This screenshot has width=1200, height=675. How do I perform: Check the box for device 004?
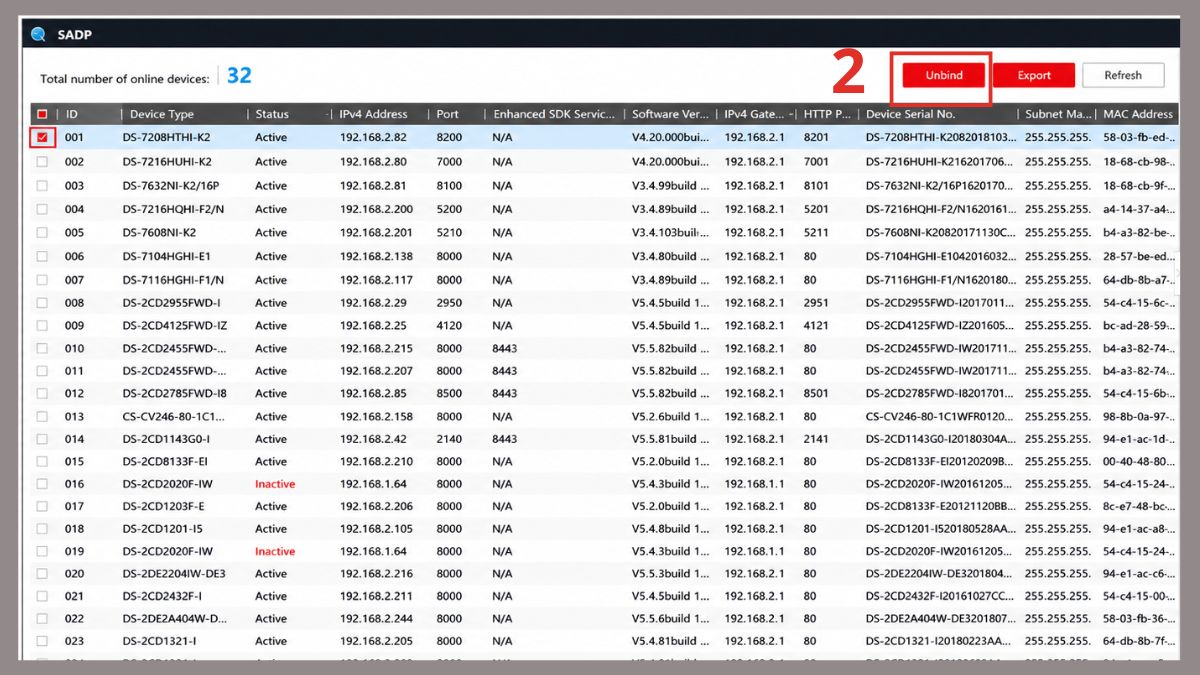pyautogui.click(x=42, y=209)
